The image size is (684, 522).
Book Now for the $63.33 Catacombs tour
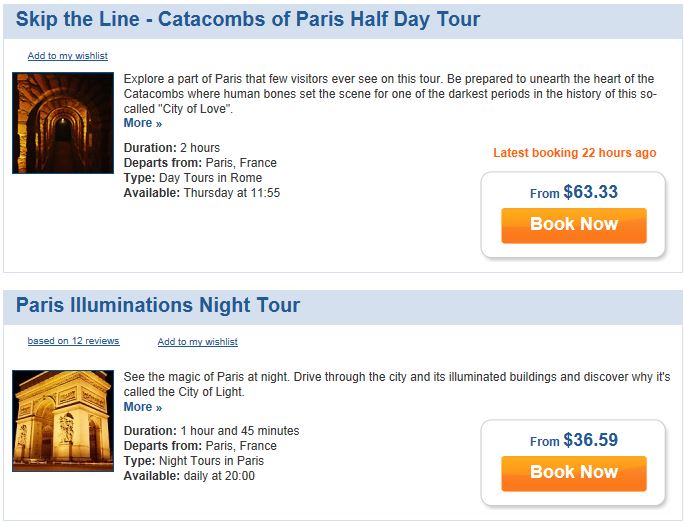pyautogui.click(x=574, y=225)
